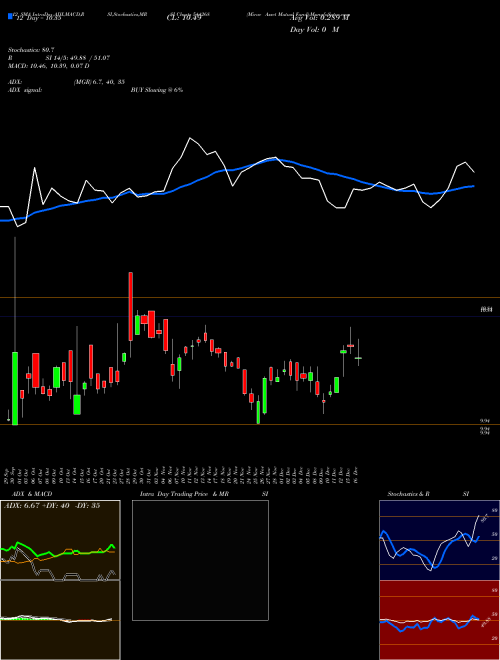Open the empty intraday trading price panel

200,560
